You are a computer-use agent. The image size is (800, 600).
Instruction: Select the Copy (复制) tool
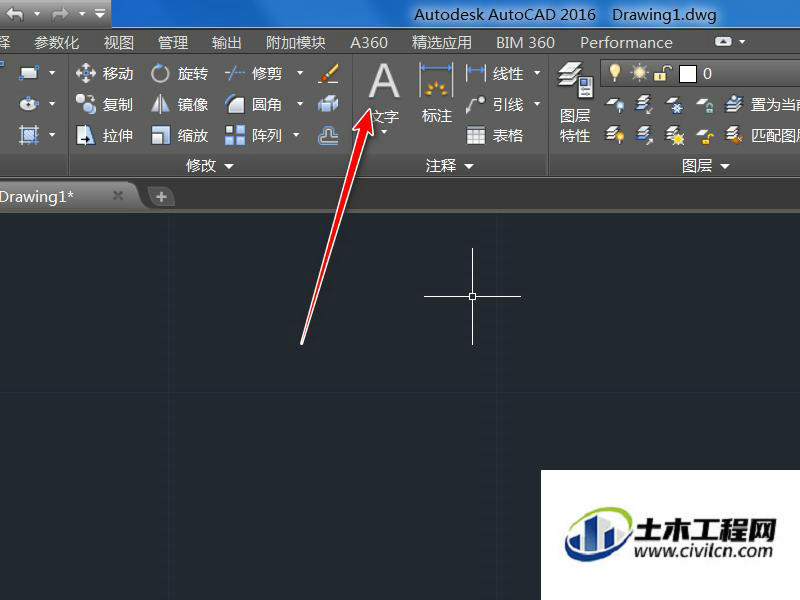105,105
